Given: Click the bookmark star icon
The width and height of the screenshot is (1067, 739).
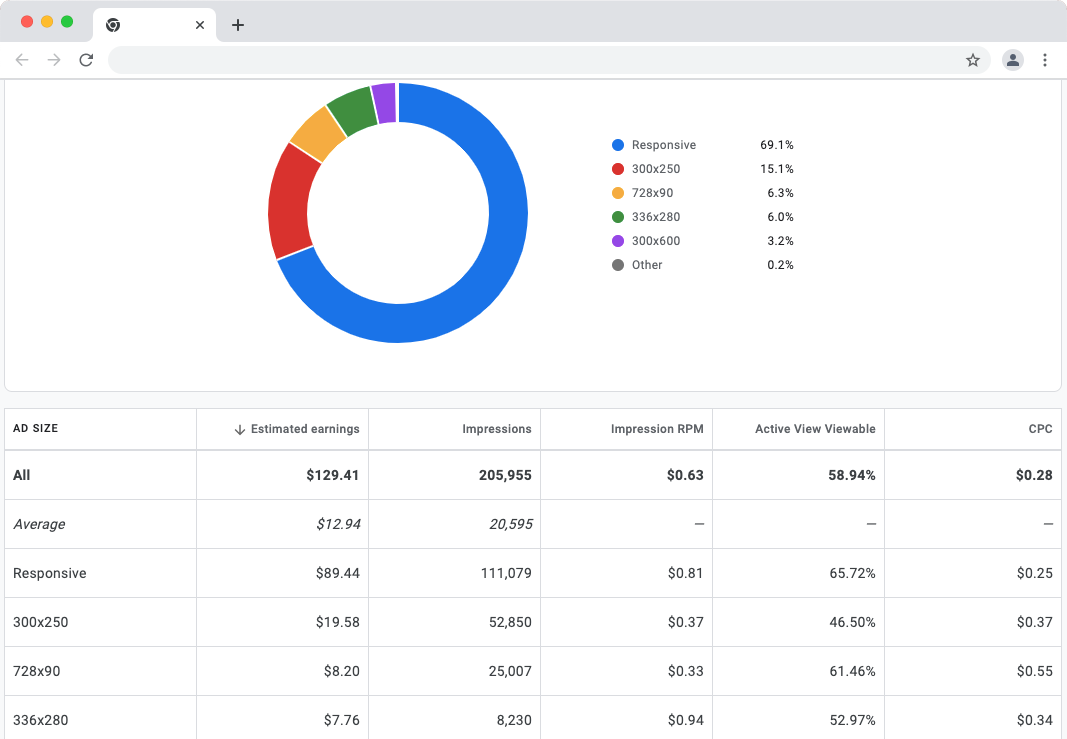Looking at the screenshot, I should [x=973, y=60].
